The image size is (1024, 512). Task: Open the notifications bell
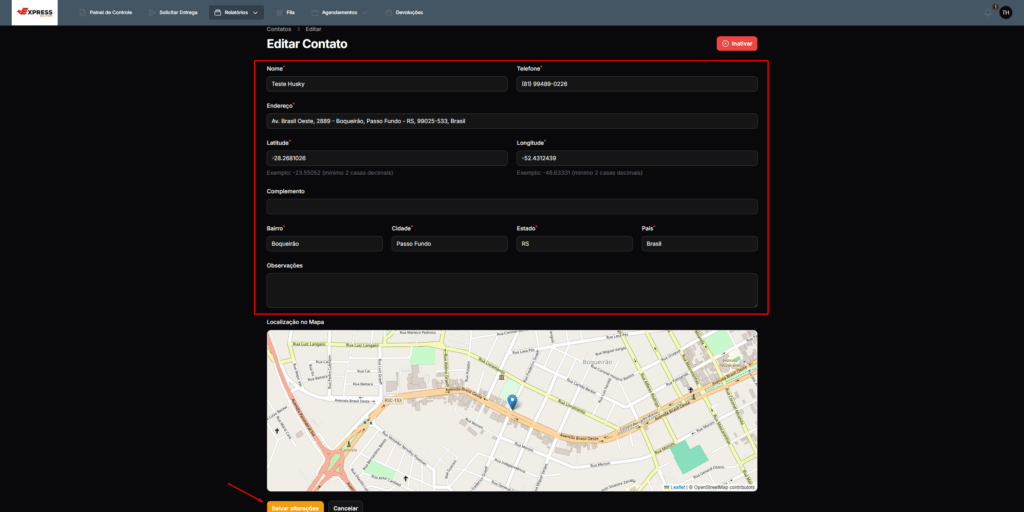(988, 12)
